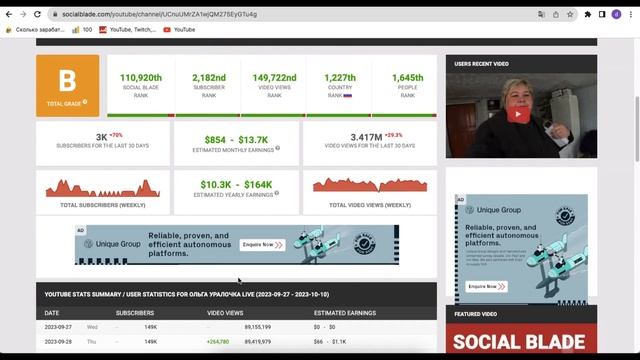This screenshot has height=360, width=640.
Task: Click the 3.417M video views value
Action: pyautogui.click(x=366, y=137)
